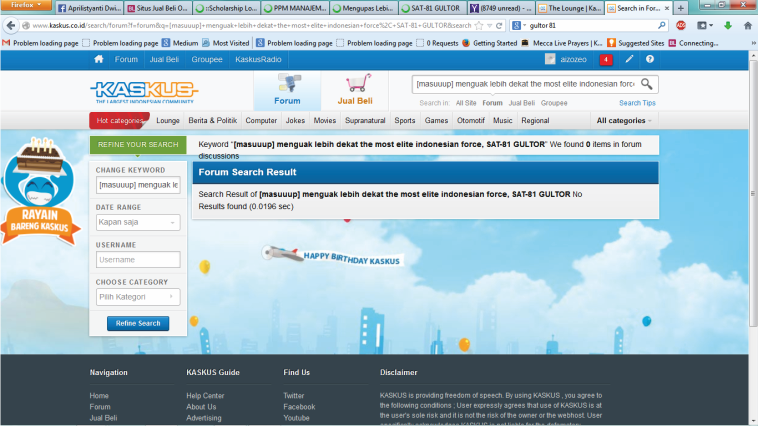
Task: Switch to the Situs Jual Beli tab
Action: coord(158,8)
